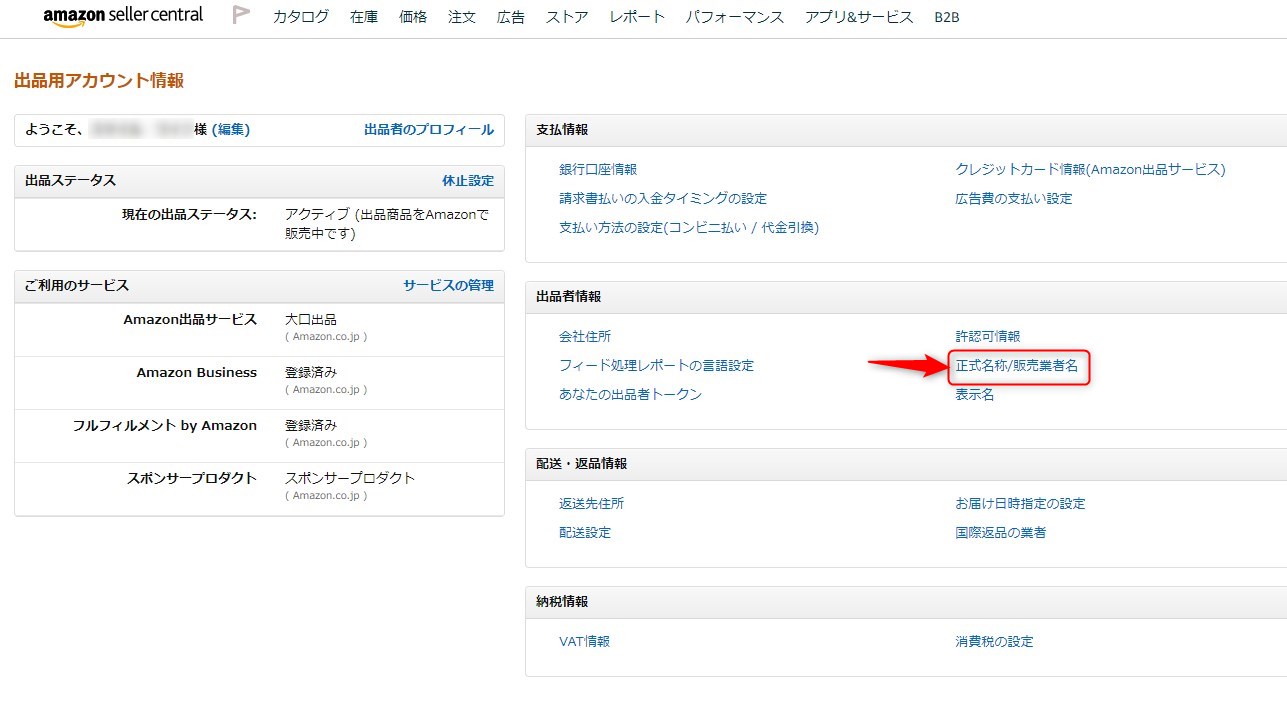This screenshot has width=1287, height=707.
Task: Open 配送設定 link
Action: click(x=585, y=532)
